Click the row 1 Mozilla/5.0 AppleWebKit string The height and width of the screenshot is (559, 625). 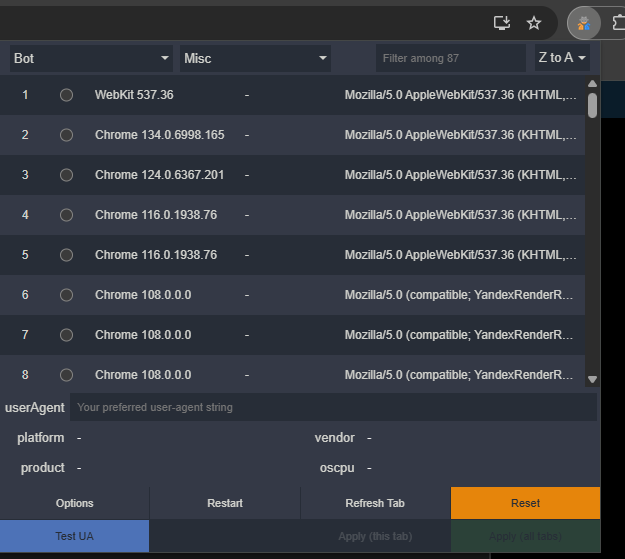(460, 95)
